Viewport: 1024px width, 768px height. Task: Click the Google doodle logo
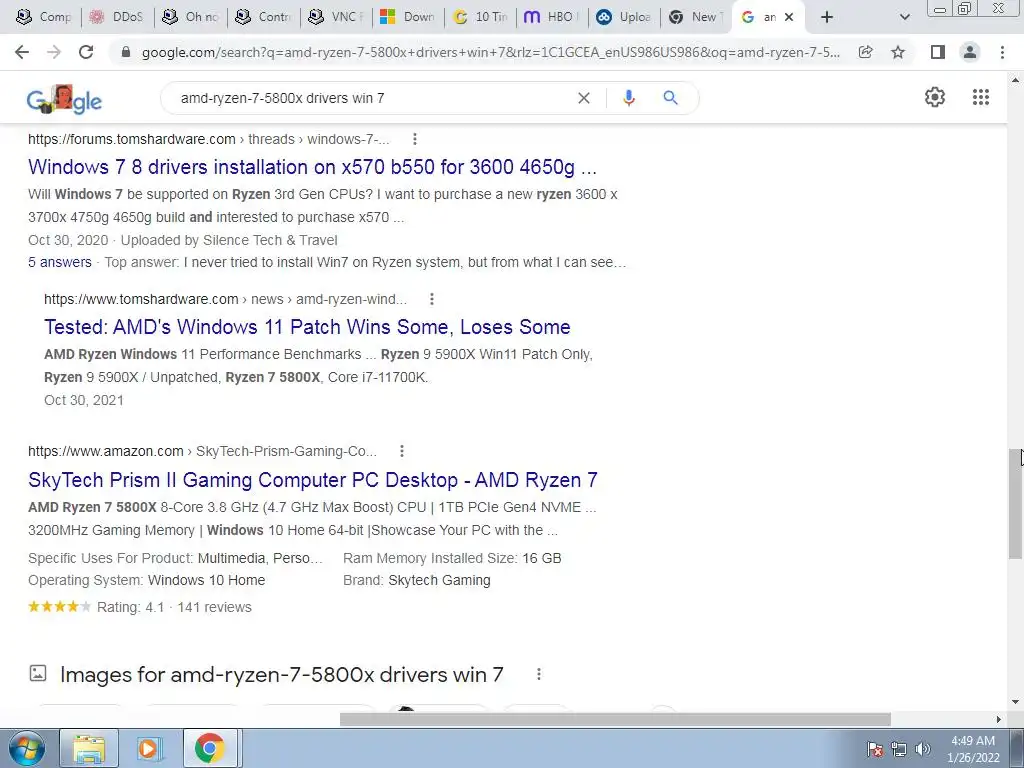pos(64,99)
